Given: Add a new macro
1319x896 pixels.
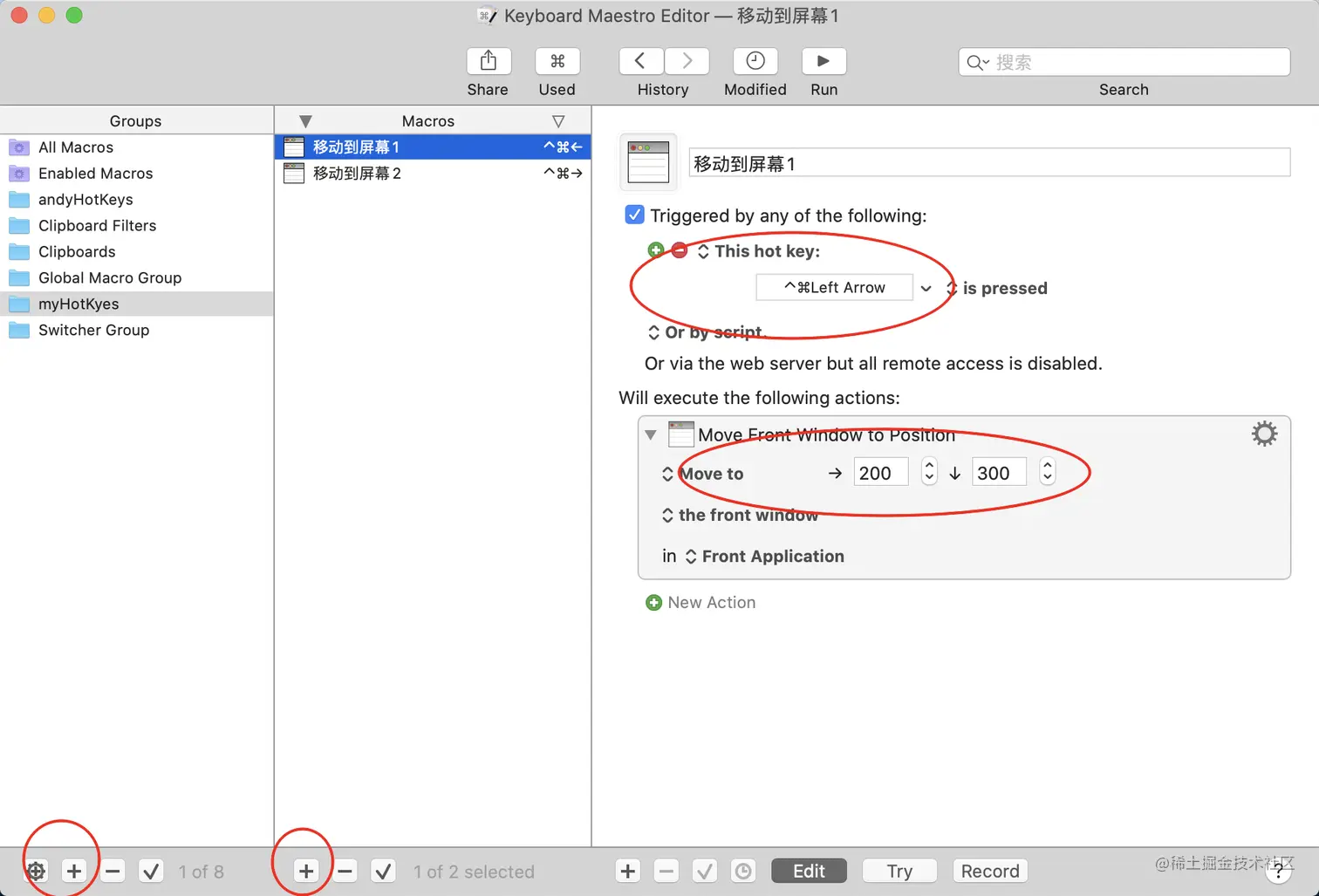Looking at the screenshot, I should 306,871.
